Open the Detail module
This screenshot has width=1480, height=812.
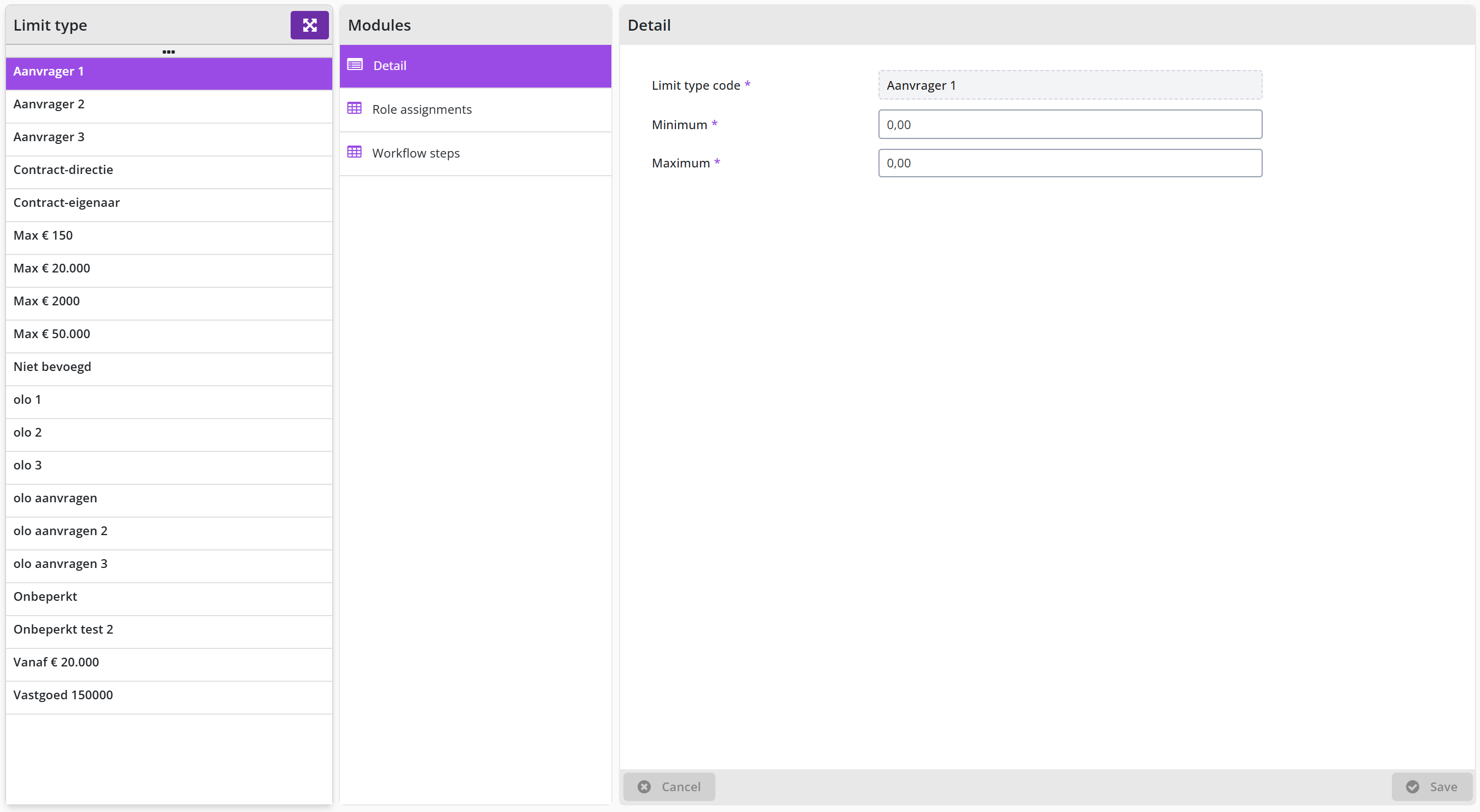tap(475, 66)
